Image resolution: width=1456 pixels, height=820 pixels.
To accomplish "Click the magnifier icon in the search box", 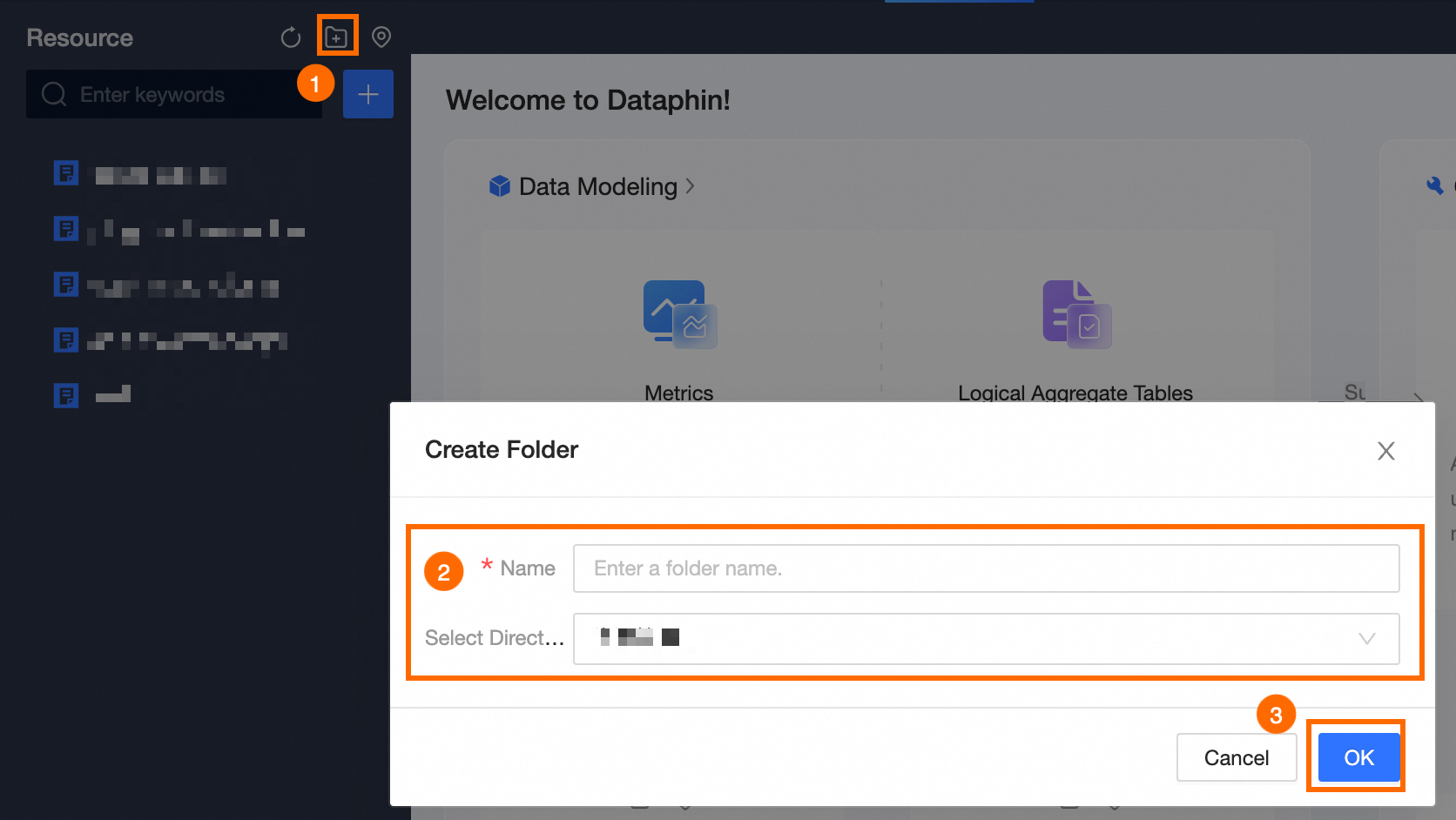I will (x=54, y=94).
